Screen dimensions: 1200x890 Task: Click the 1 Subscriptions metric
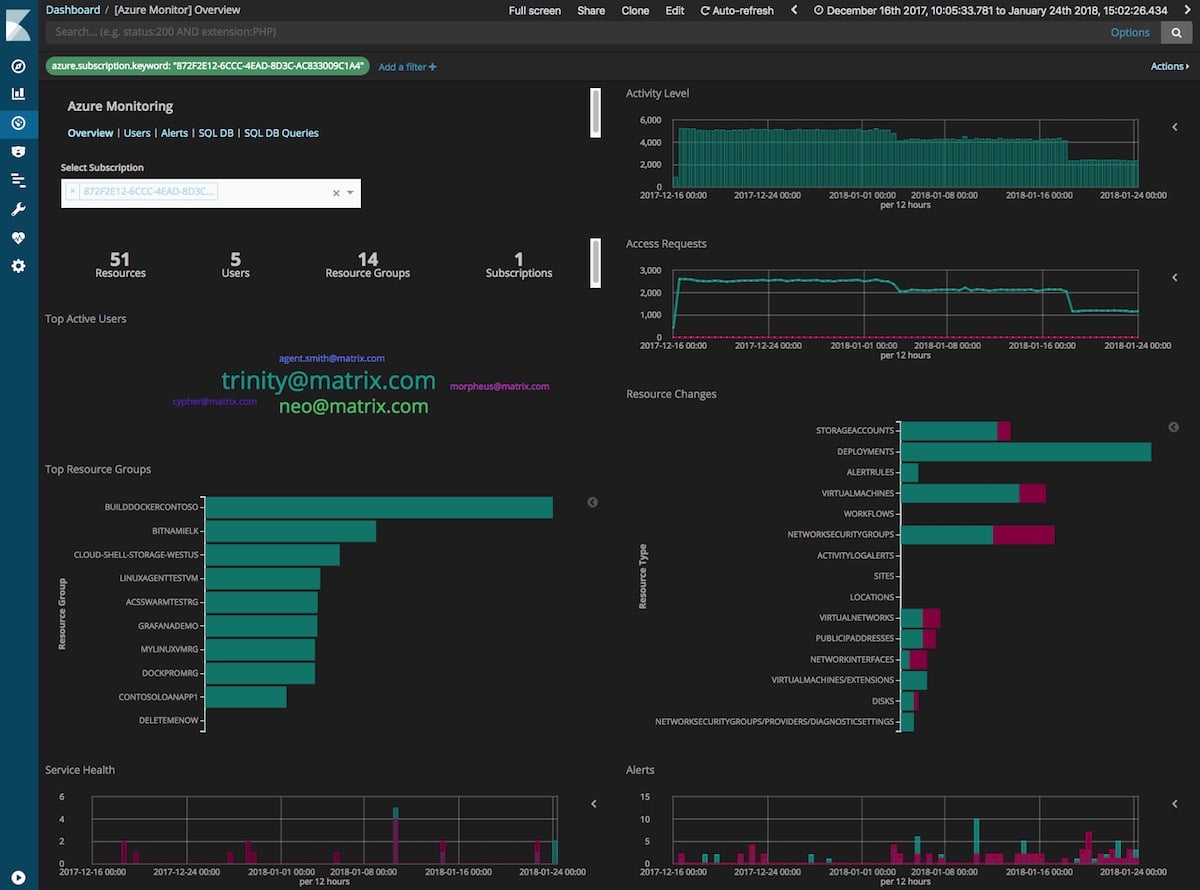(x=518, y=265)
